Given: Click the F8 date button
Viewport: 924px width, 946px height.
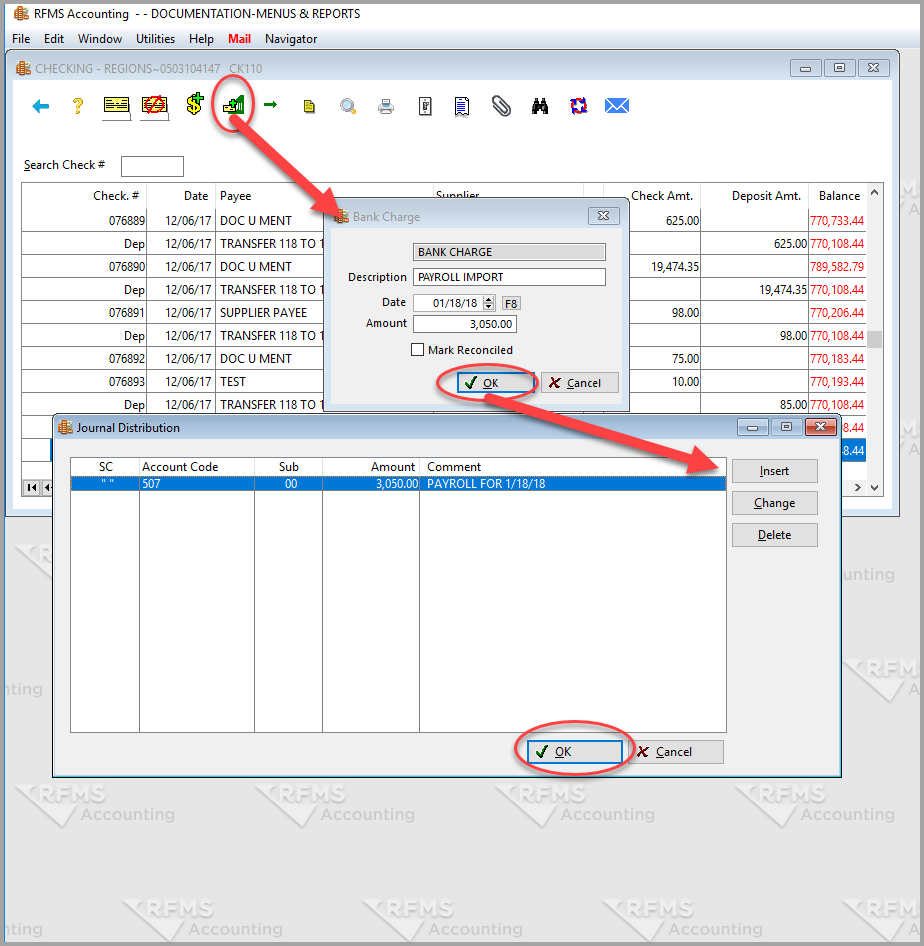Looking at the screenshot, I should point(511,303).
